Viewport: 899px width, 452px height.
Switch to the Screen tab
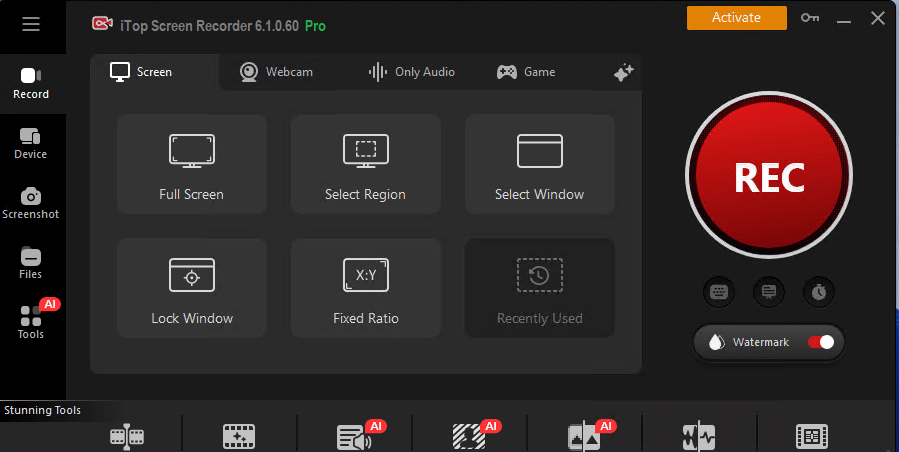click(141, 72)
